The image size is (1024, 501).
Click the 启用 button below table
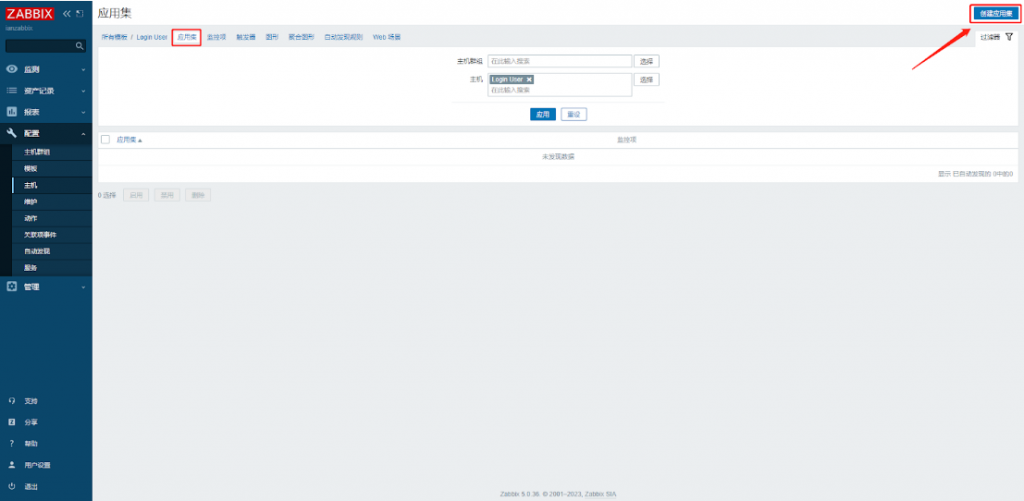click(136, 195)
